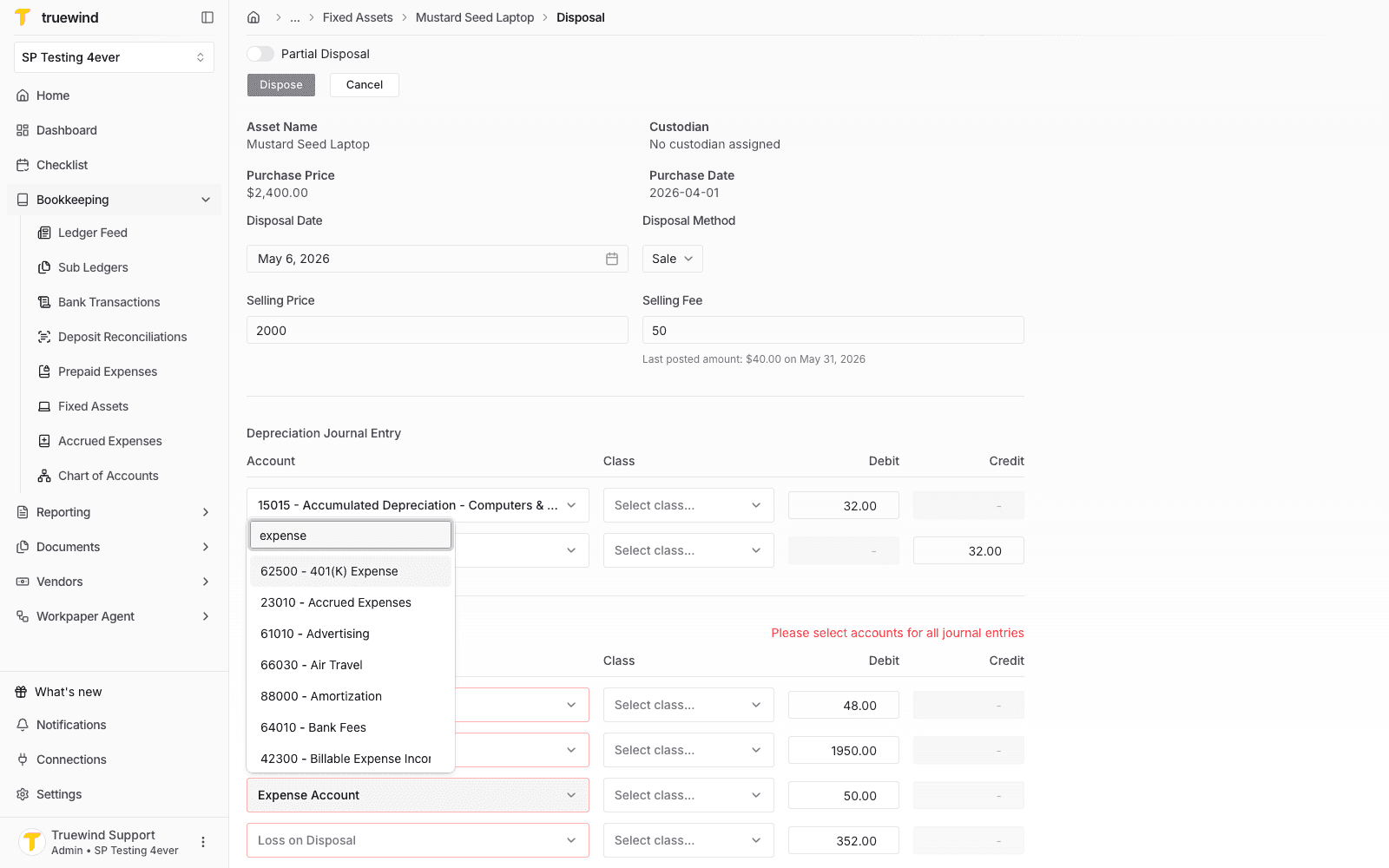Image resolution: width=1389 pixels, height=868 pixels.
Task: Click the truewind logo icon
Action: (x=23, y=17)
